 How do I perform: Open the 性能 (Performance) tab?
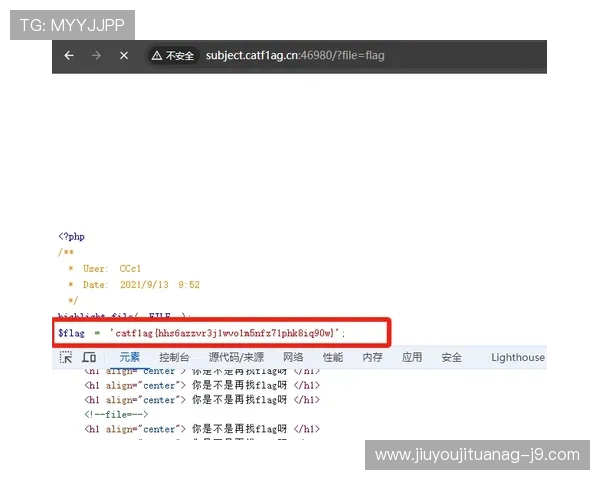pos(332,357)
